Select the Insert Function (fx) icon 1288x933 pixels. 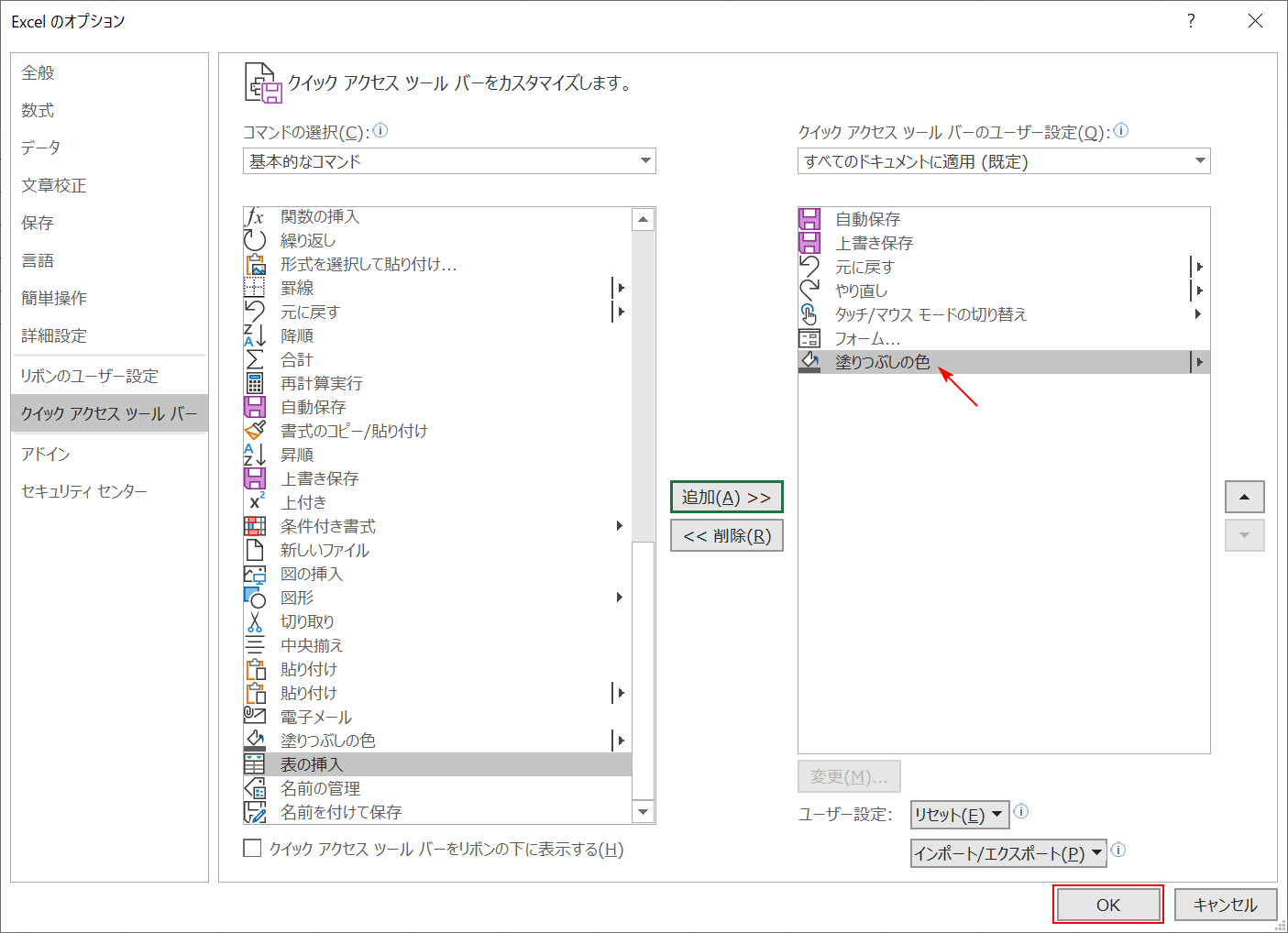[255, 216]
